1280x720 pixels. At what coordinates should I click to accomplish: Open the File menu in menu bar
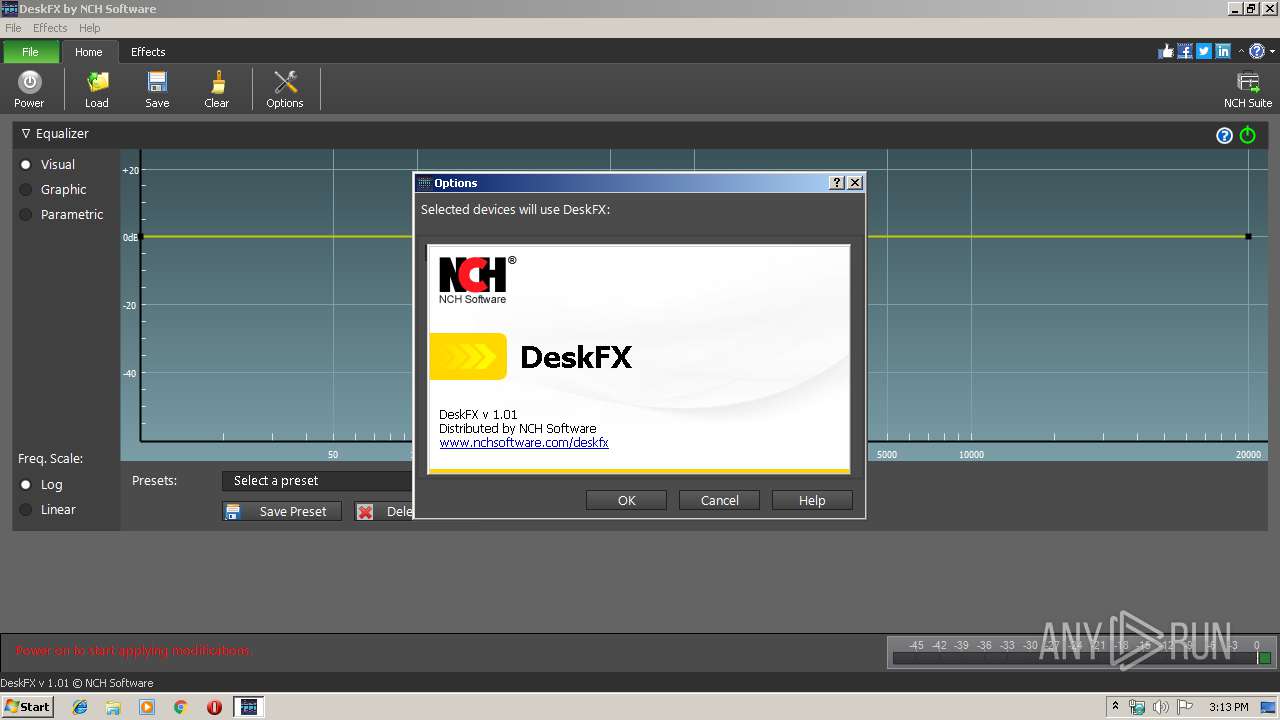coord(13,28)
